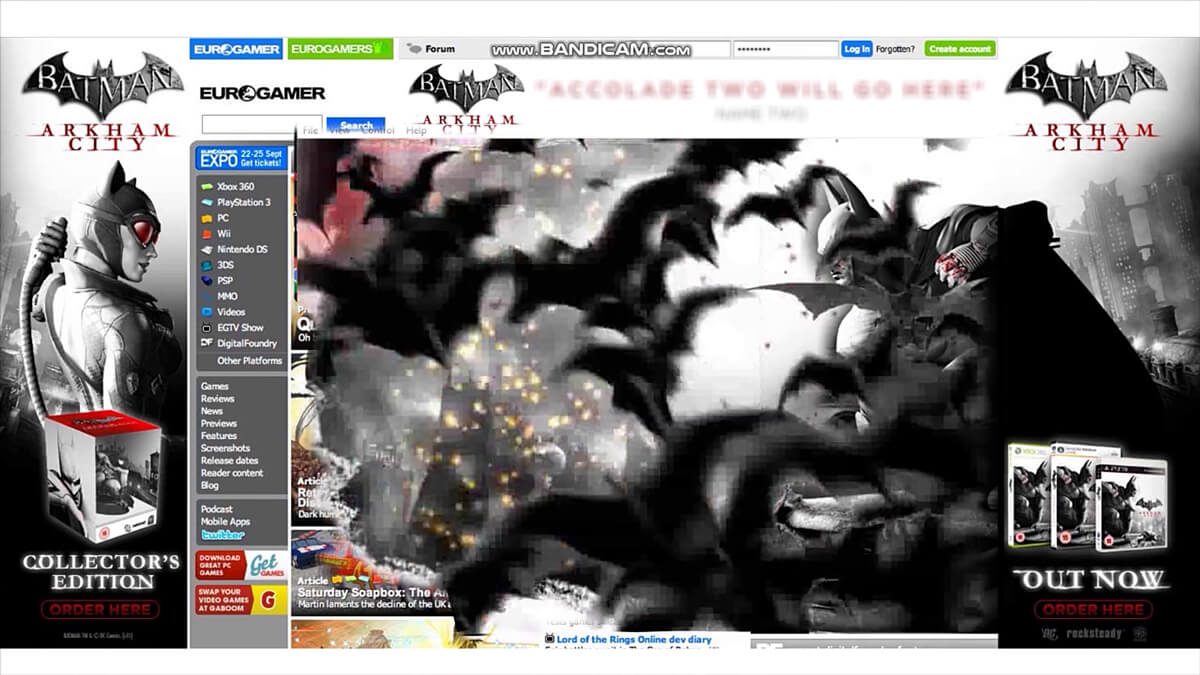
Task: Open the PSP platform icon
Action: [x=206, y=281]
